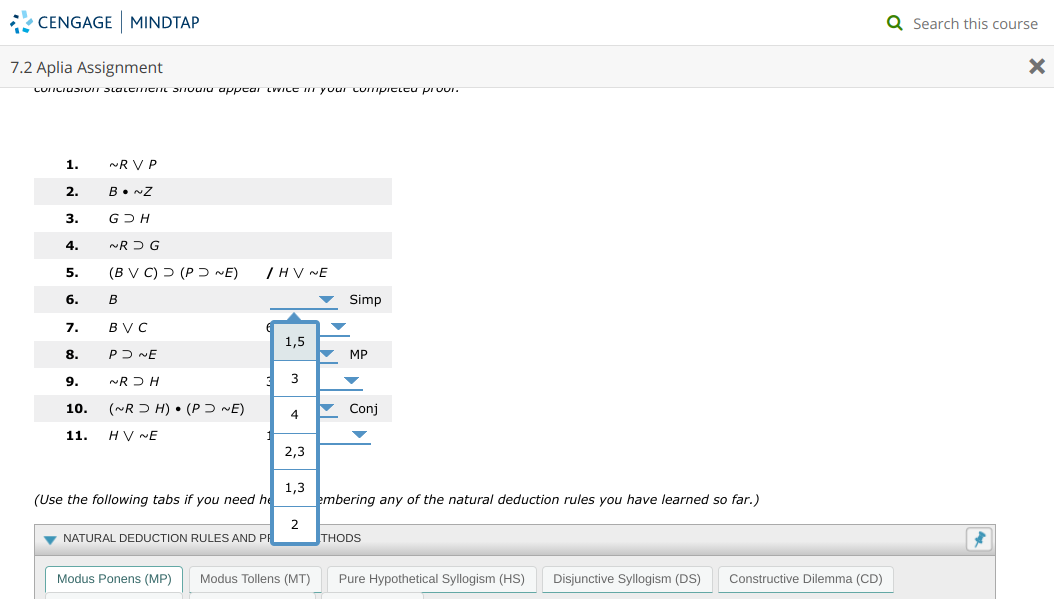Click the Cengage logo icon

[20, 21]
